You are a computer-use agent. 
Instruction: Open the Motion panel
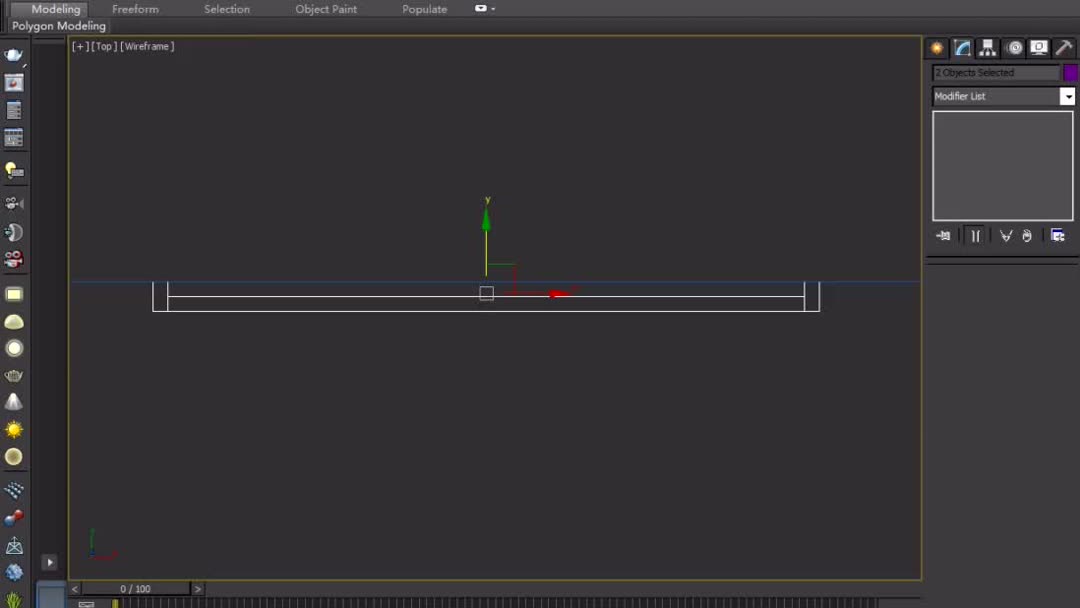click(1013, 47)
